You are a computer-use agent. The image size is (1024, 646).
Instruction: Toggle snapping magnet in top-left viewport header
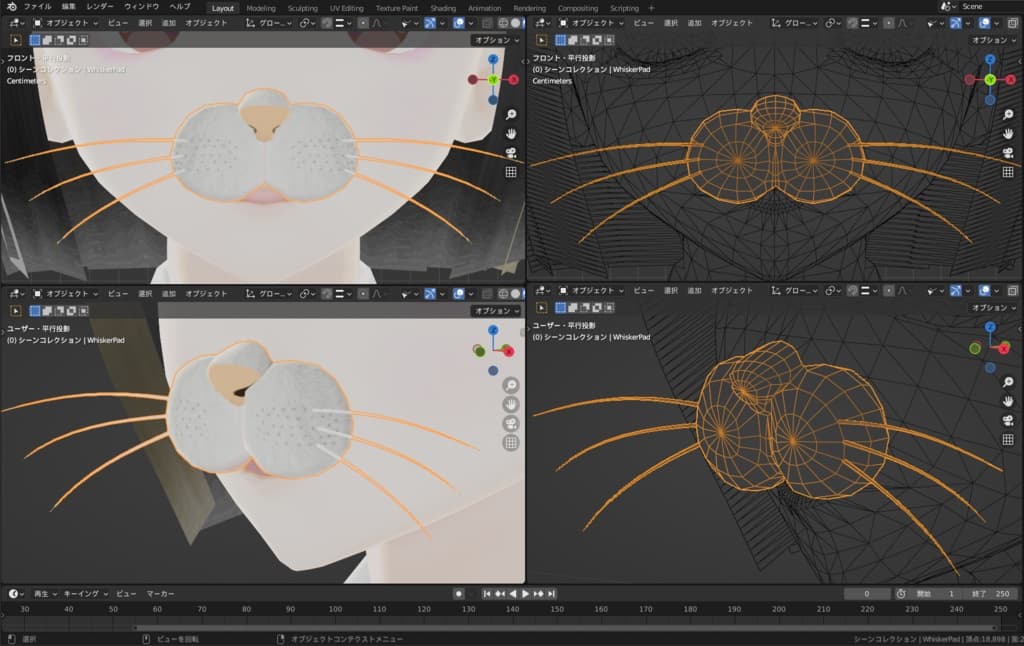(327, 22)
